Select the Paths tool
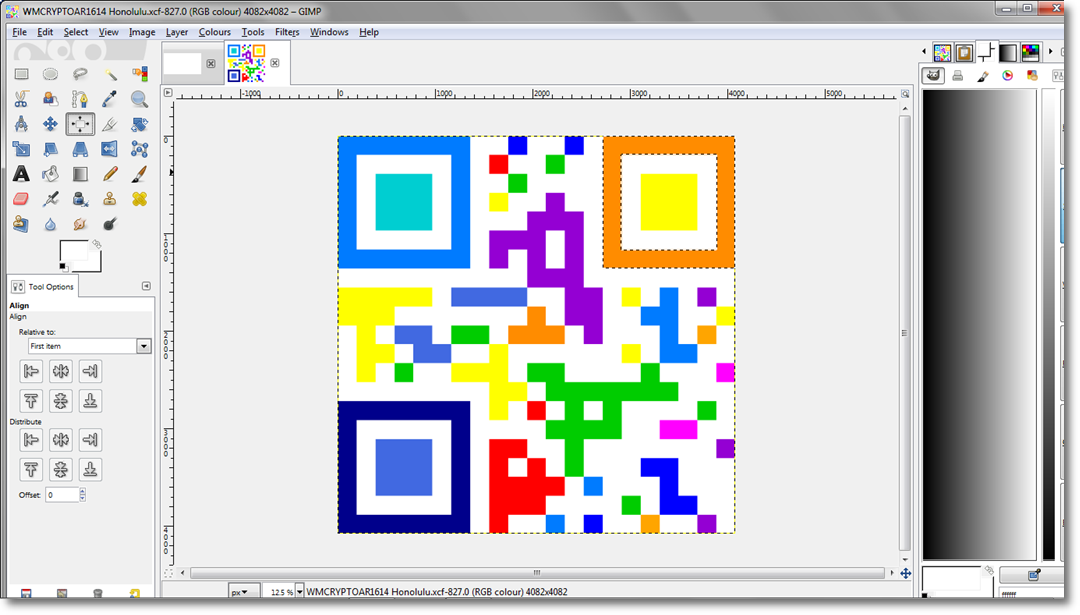This screenshot has height=615, width=1080. [80, 99]
